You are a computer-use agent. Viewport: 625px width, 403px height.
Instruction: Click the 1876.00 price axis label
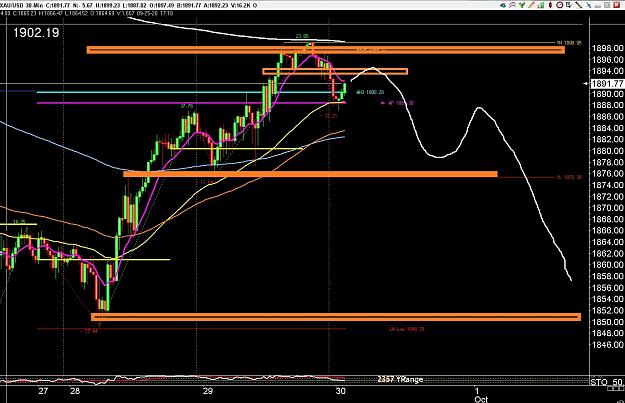click(607, 173)
